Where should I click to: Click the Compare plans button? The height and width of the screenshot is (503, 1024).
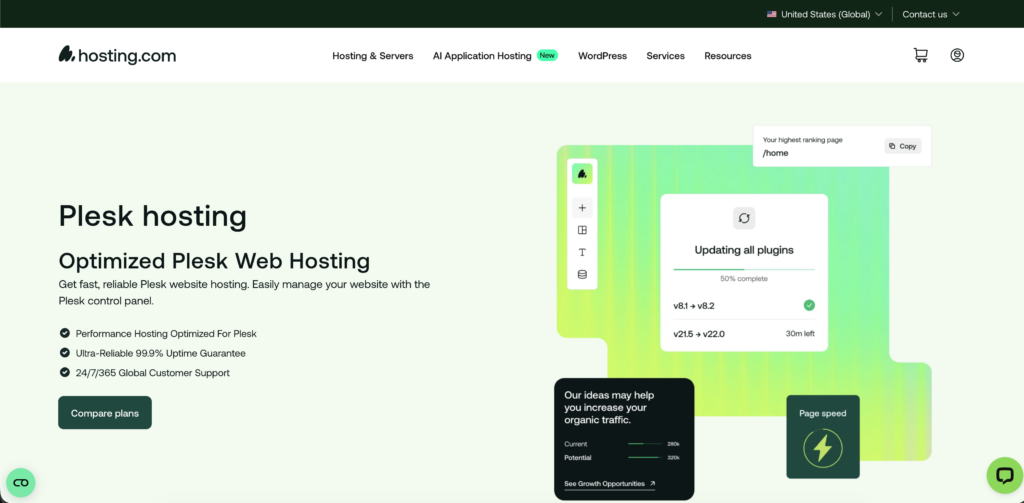104,413
